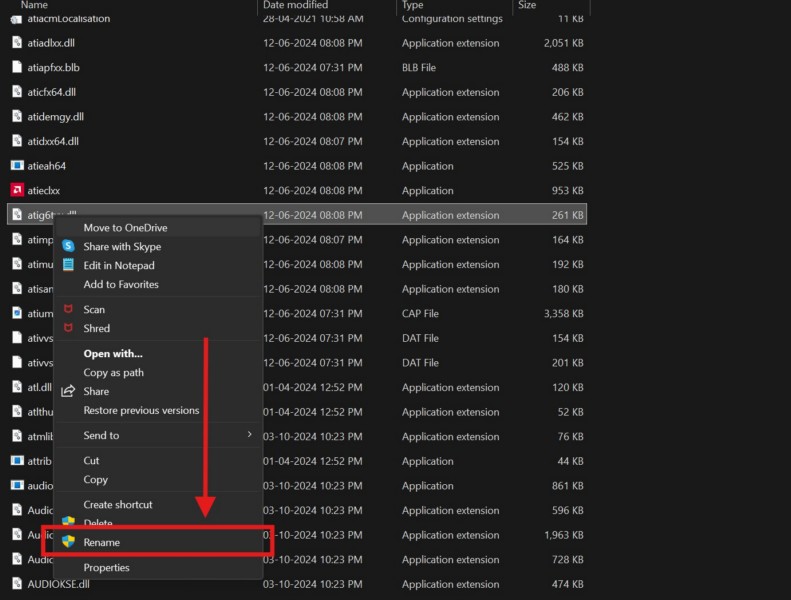Open Properties from the context menu
This screenshot has width=791, height=600.
tap(106, 567)
